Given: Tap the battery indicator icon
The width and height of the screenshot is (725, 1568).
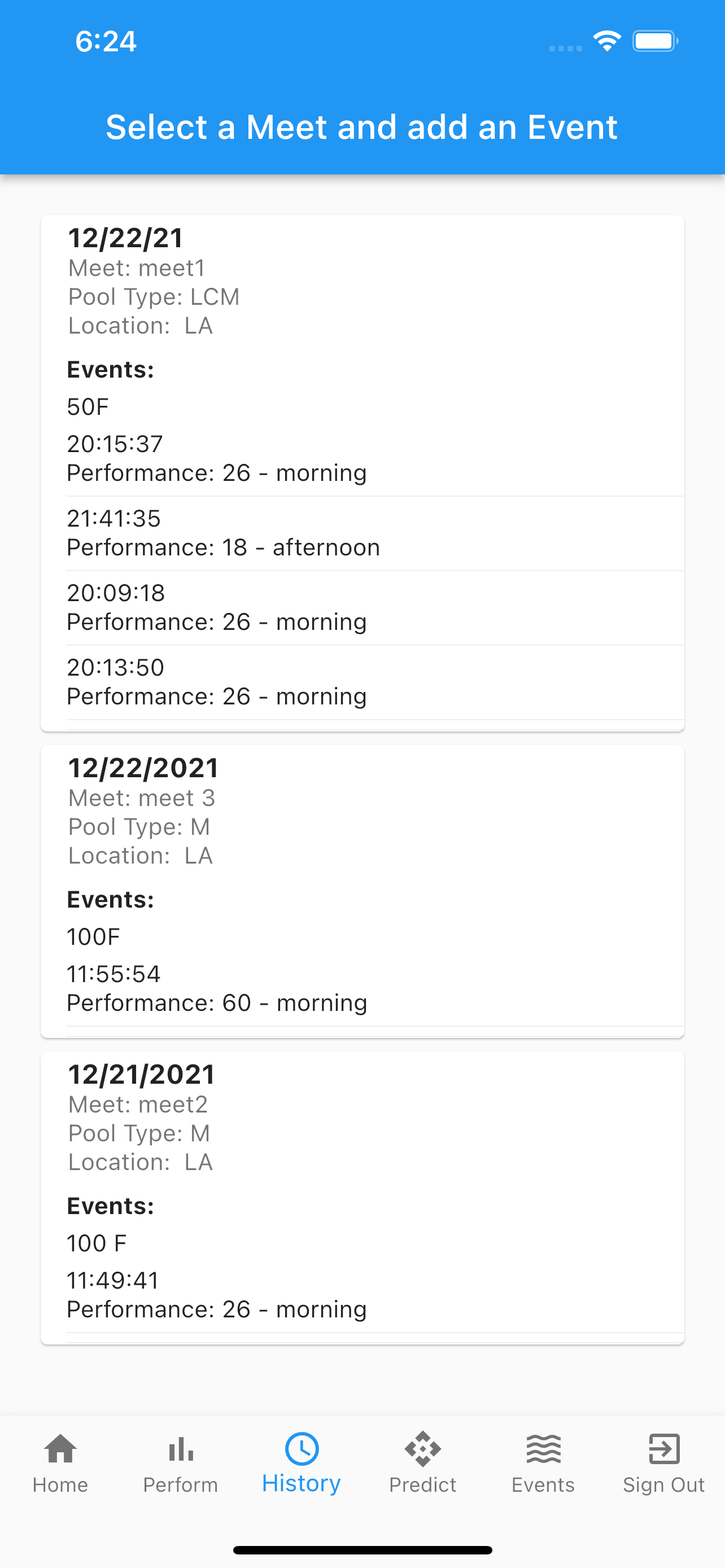Looking at the screenshot, I should [655, 41].
